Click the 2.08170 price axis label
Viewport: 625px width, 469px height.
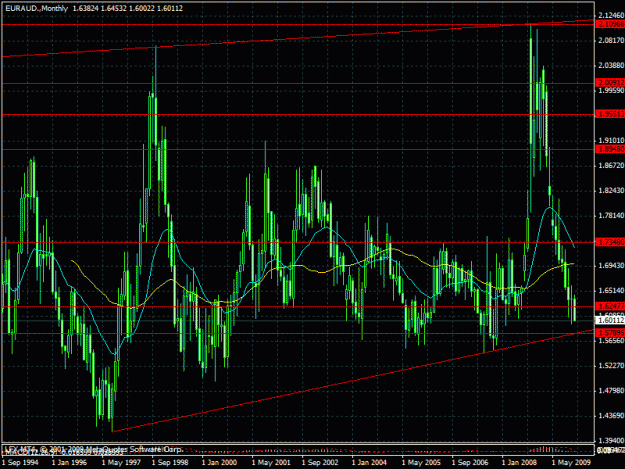pos(611,40)
